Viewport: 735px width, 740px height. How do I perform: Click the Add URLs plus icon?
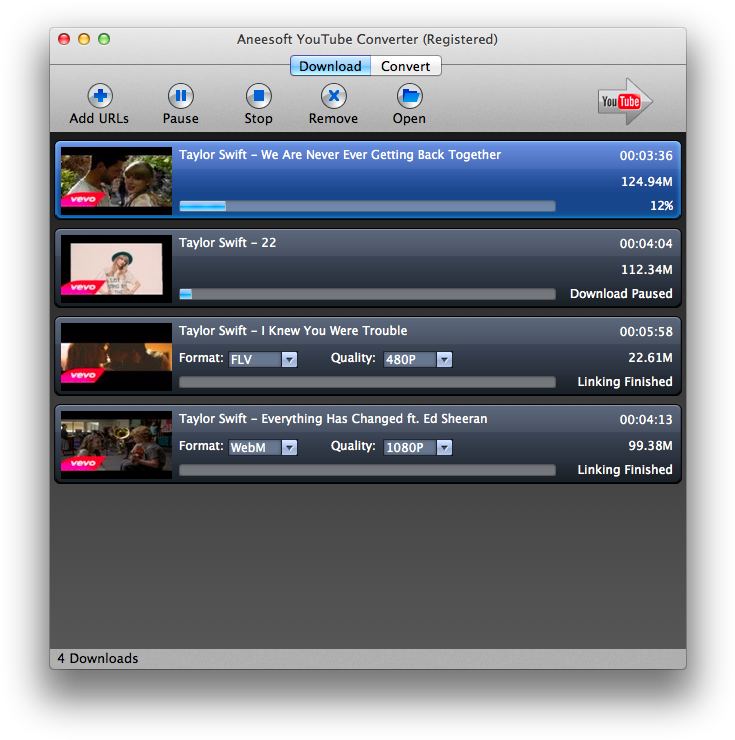(99, 97)
